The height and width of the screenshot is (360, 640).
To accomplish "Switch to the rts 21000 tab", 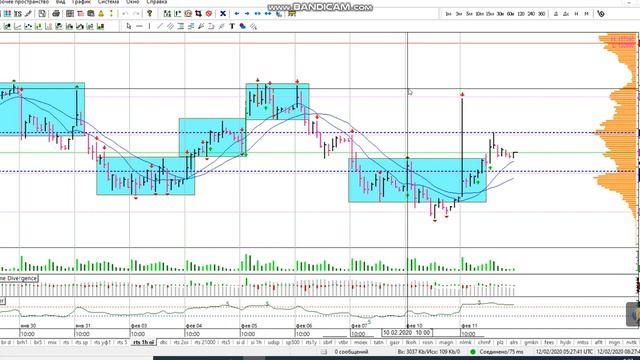I will coord(204,342).
